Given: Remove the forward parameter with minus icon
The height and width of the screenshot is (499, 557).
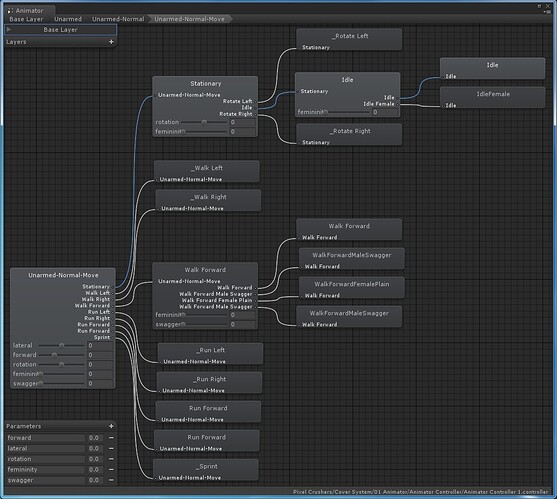Looking at the screenshot, I should coord(111,438).
